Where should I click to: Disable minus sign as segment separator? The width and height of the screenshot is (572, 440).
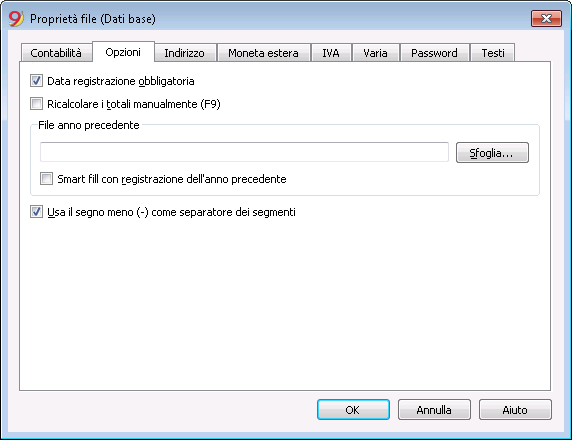pos(36,212)
